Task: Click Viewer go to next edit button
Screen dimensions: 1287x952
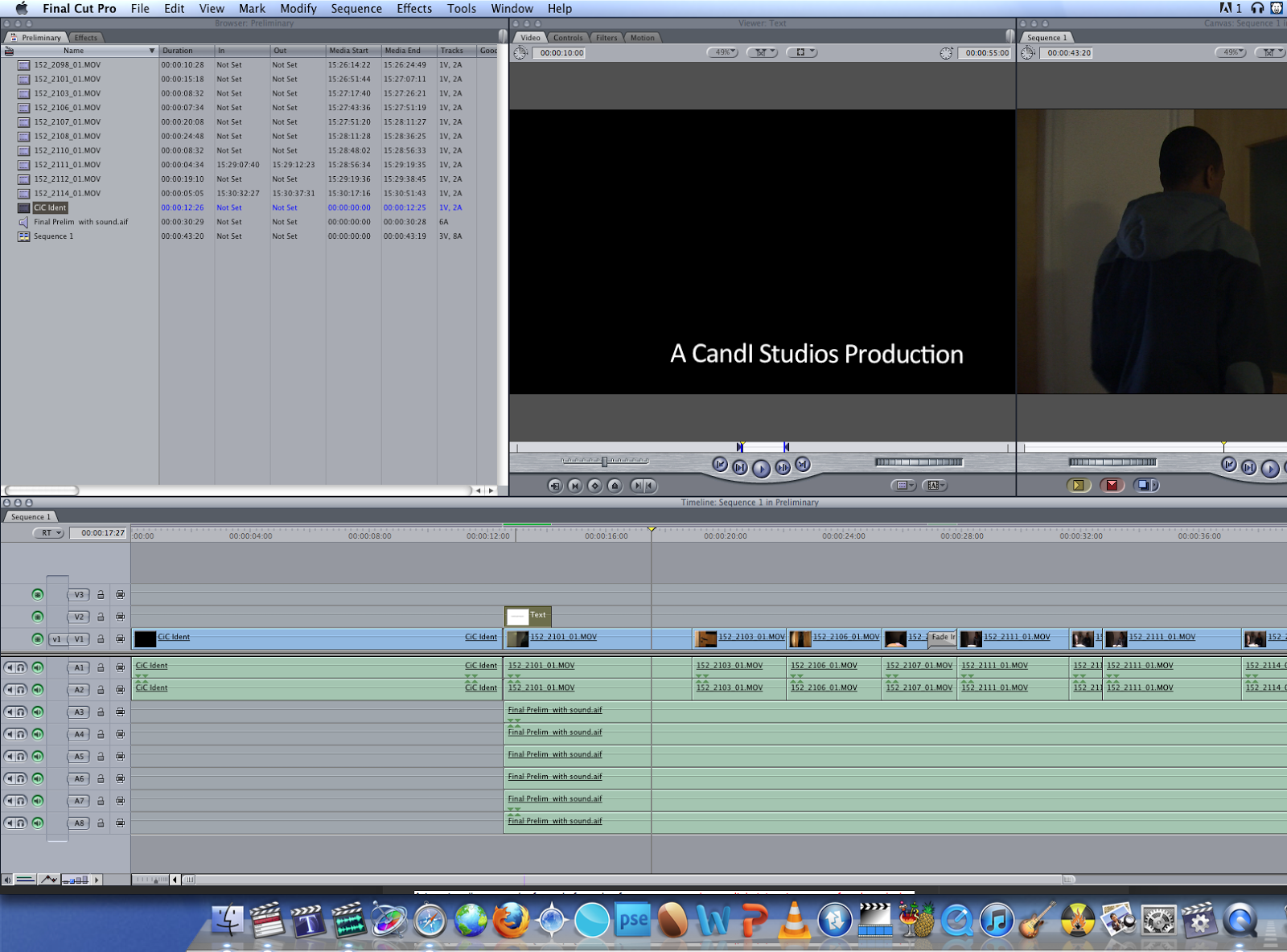Action: [803, 465]
